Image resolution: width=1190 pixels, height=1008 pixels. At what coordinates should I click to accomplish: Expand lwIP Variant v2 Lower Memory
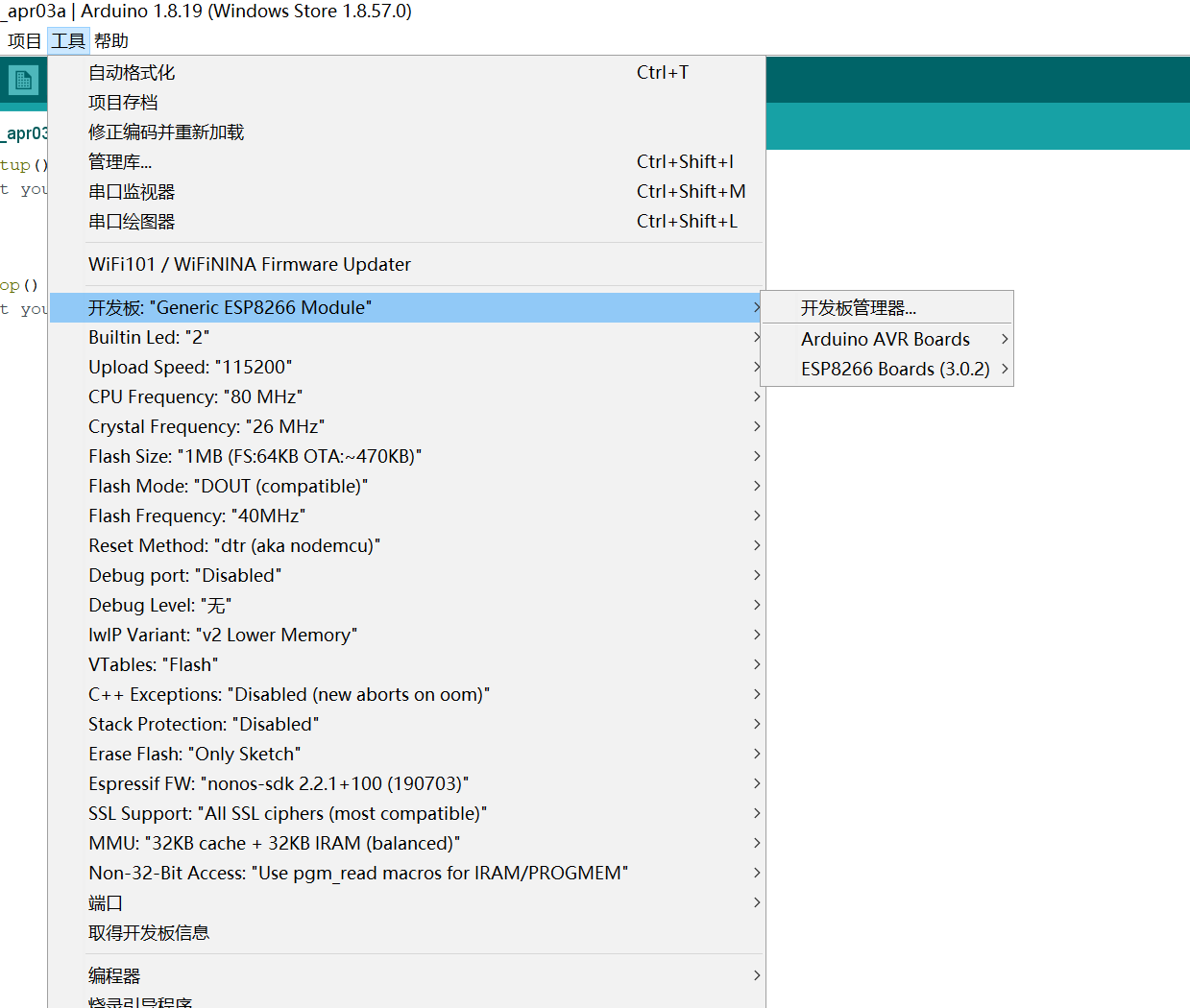(x=406, y=635)
